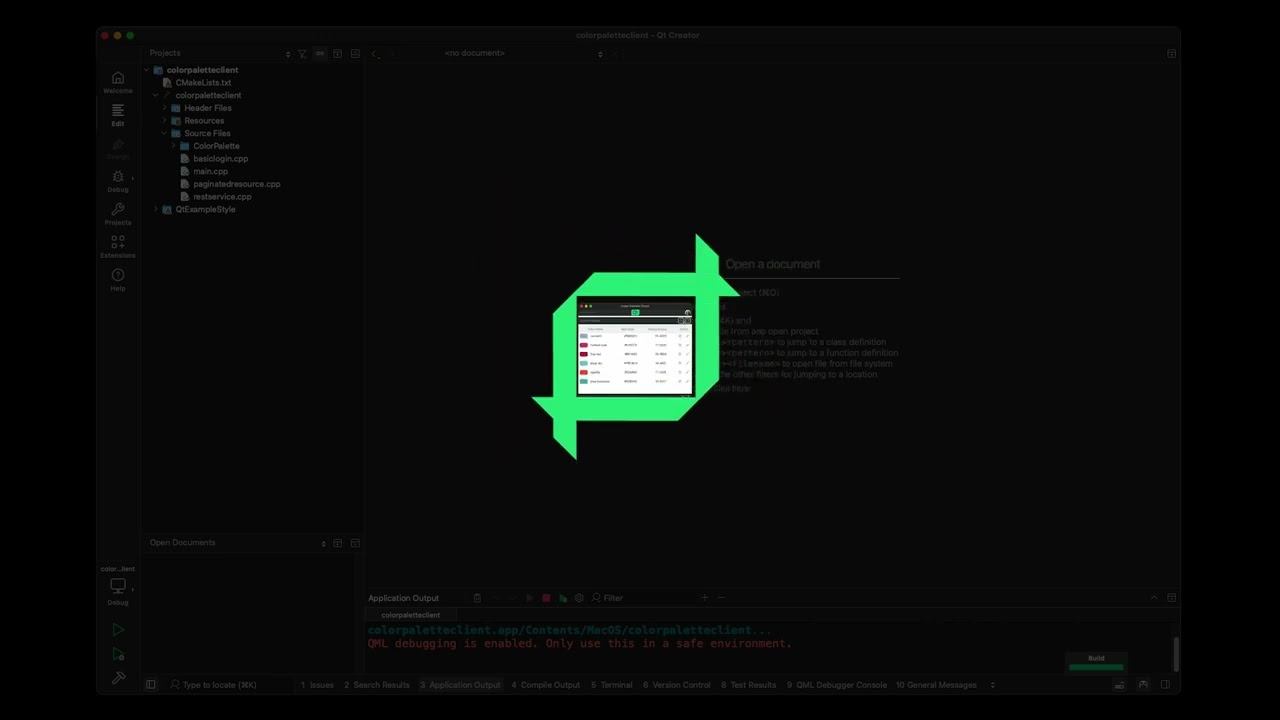Split the Projects panel view

coord(338,54)
